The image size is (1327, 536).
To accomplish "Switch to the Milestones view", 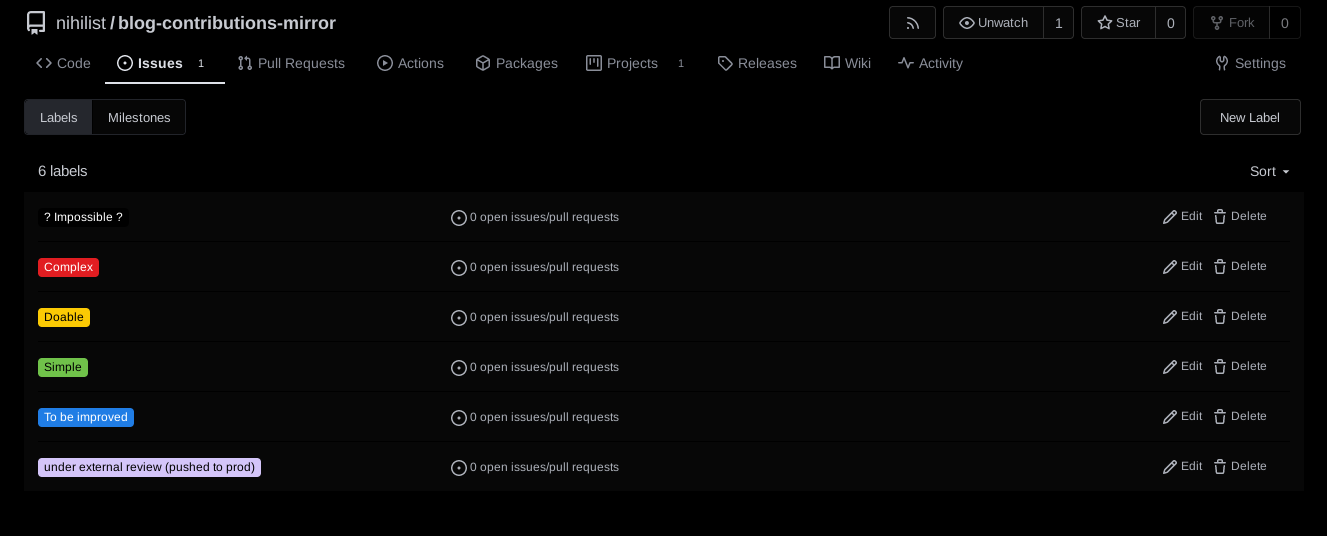I will (x=139, y=117).
